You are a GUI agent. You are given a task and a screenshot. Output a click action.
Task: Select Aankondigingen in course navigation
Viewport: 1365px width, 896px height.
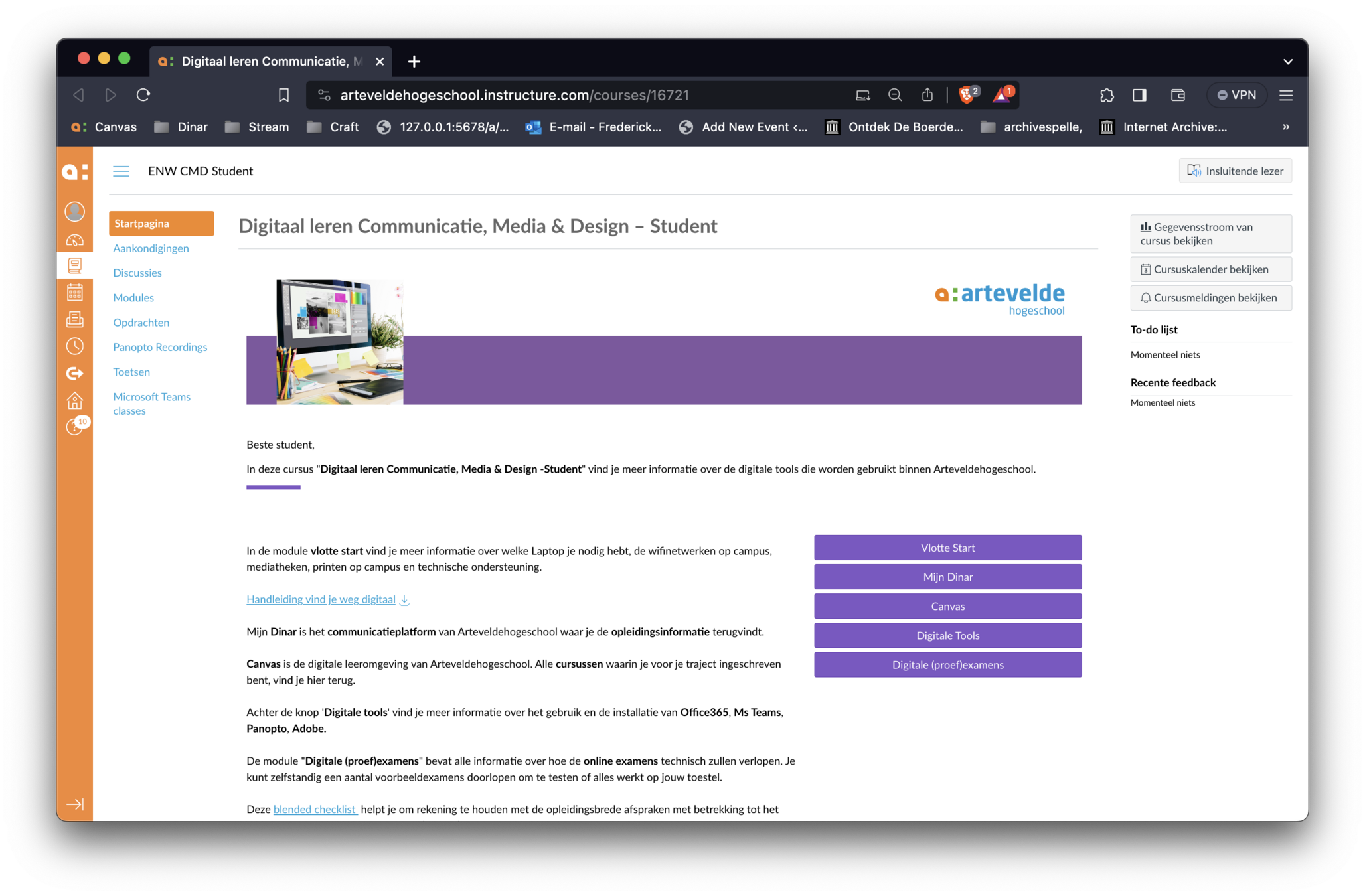(151, 248)
